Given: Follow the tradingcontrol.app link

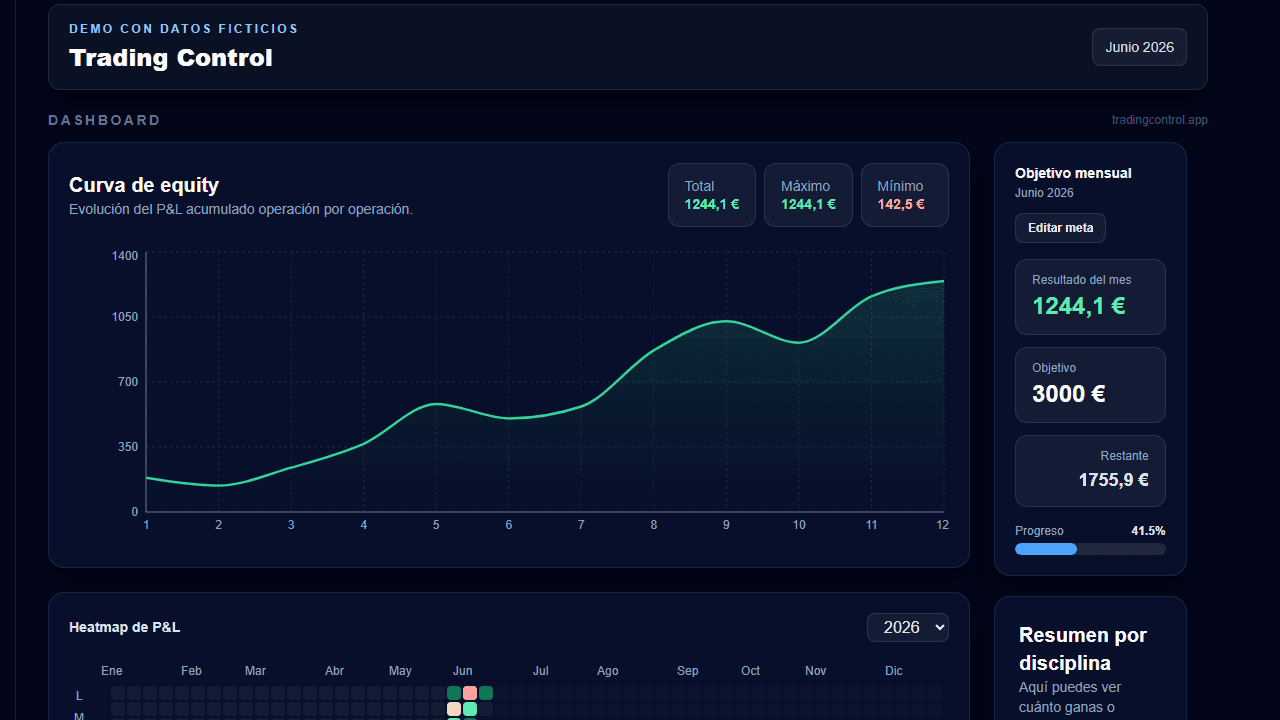Looking at the screenshot, I should pyautogui.click(x=1159, y=120).
